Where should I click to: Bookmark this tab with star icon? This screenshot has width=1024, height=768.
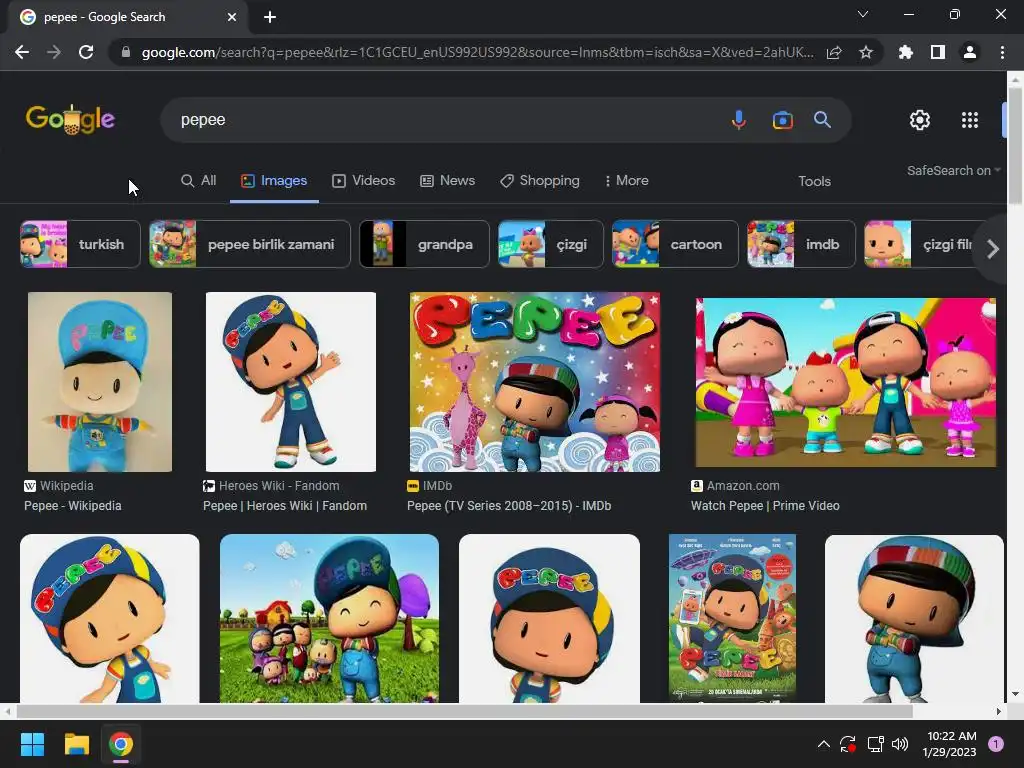[866, 52]
